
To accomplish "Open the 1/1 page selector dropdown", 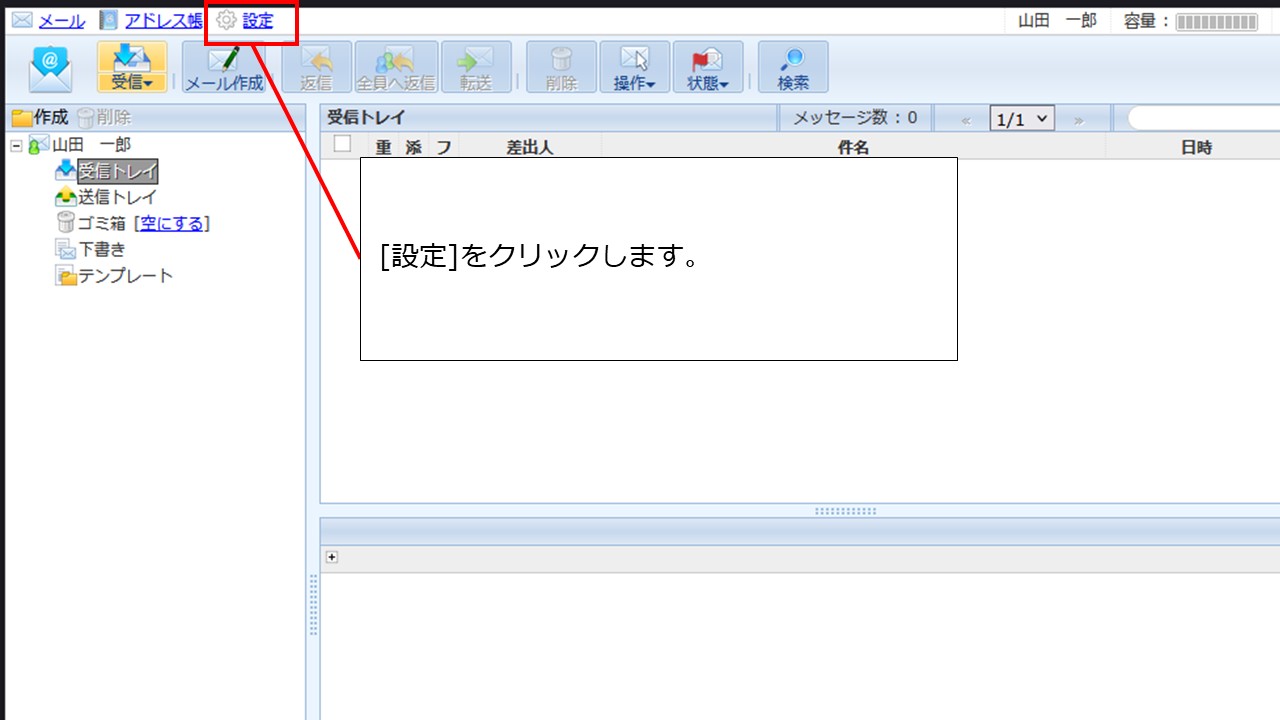I will coord(1020,117).
